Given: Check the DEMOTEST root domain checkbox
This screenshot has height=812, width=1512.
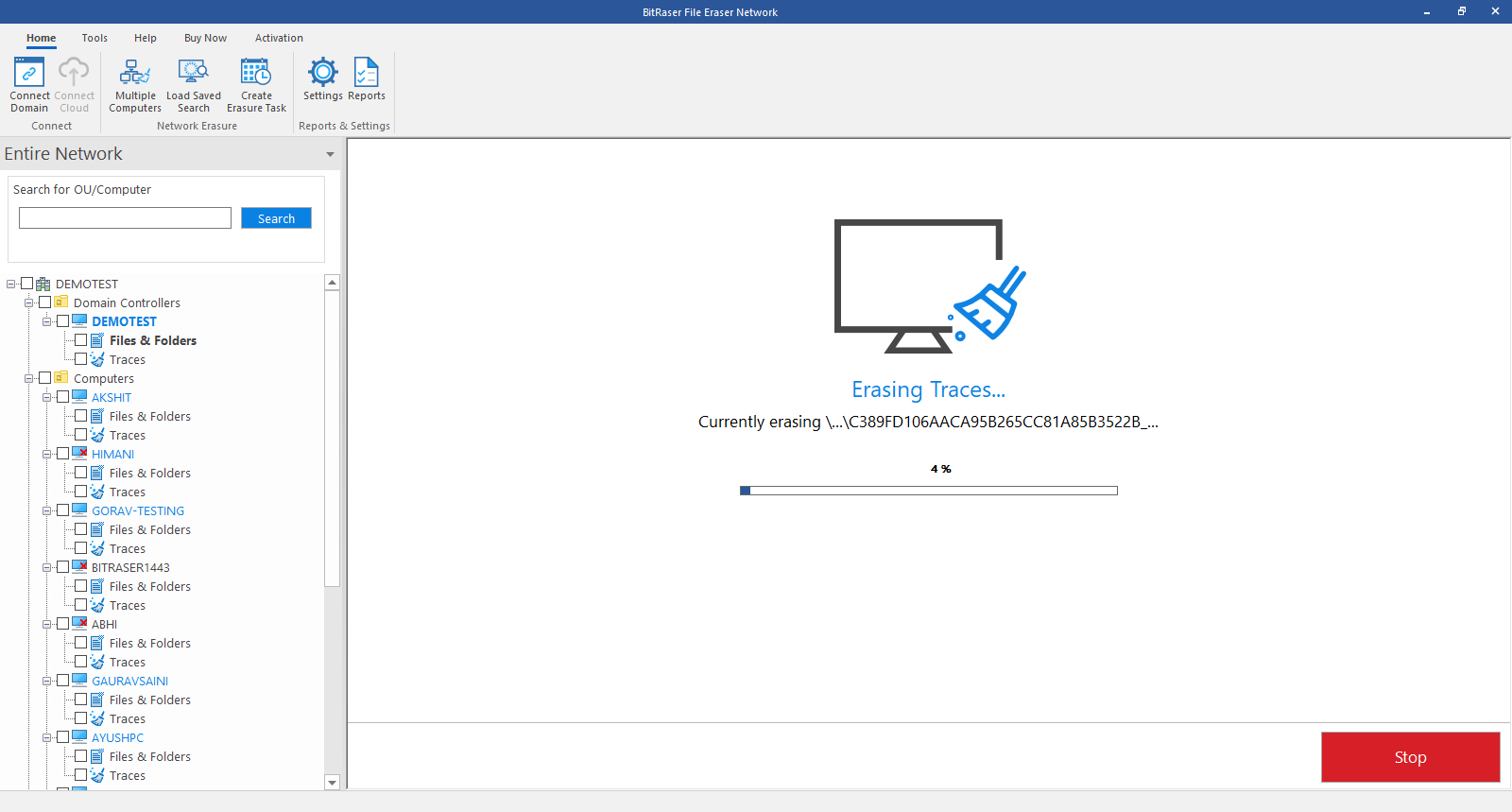Looking at the screenshot, I should [x=26, y=284].
